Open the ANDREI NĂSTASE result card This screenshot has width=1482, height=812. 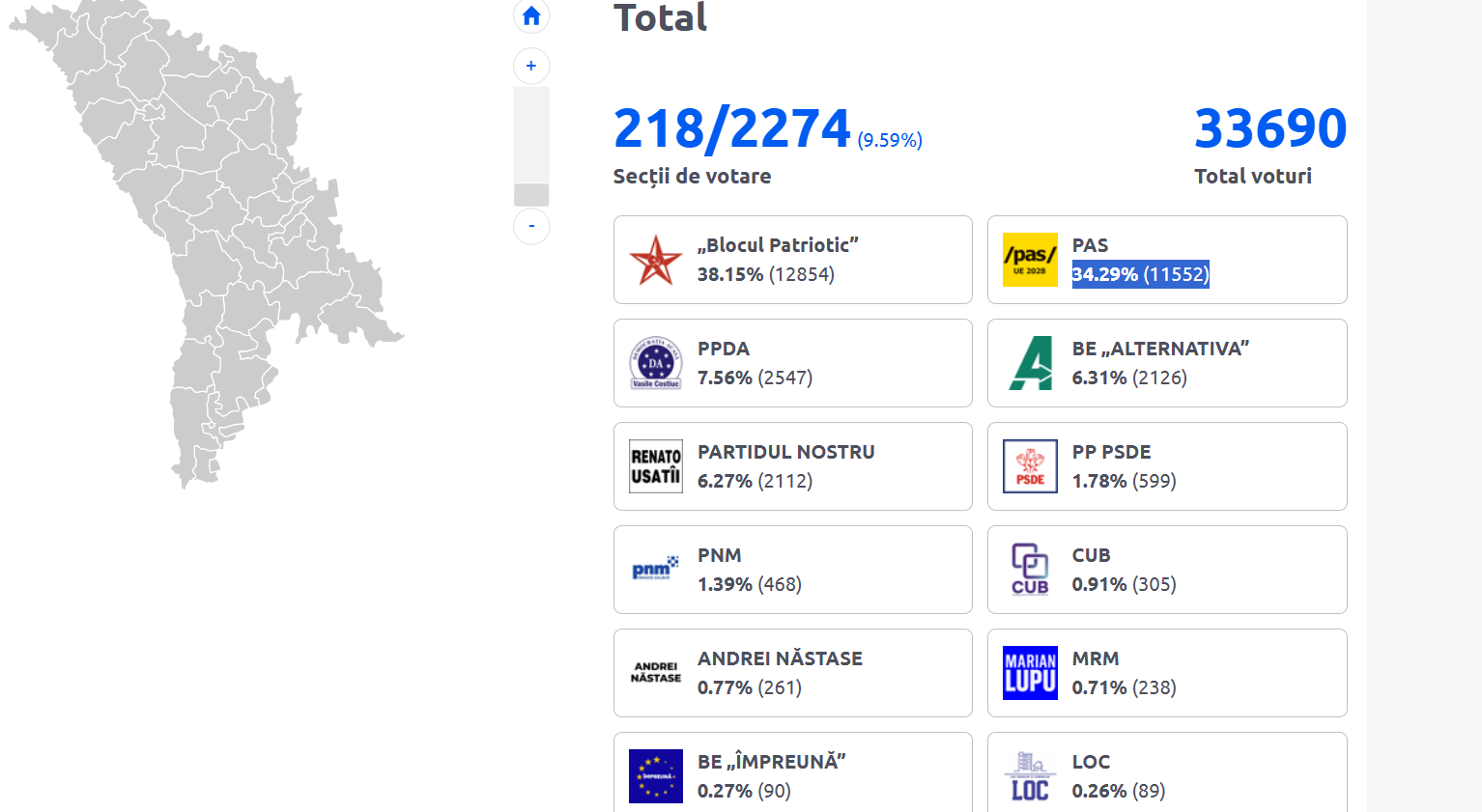click(x=792, y=673)
